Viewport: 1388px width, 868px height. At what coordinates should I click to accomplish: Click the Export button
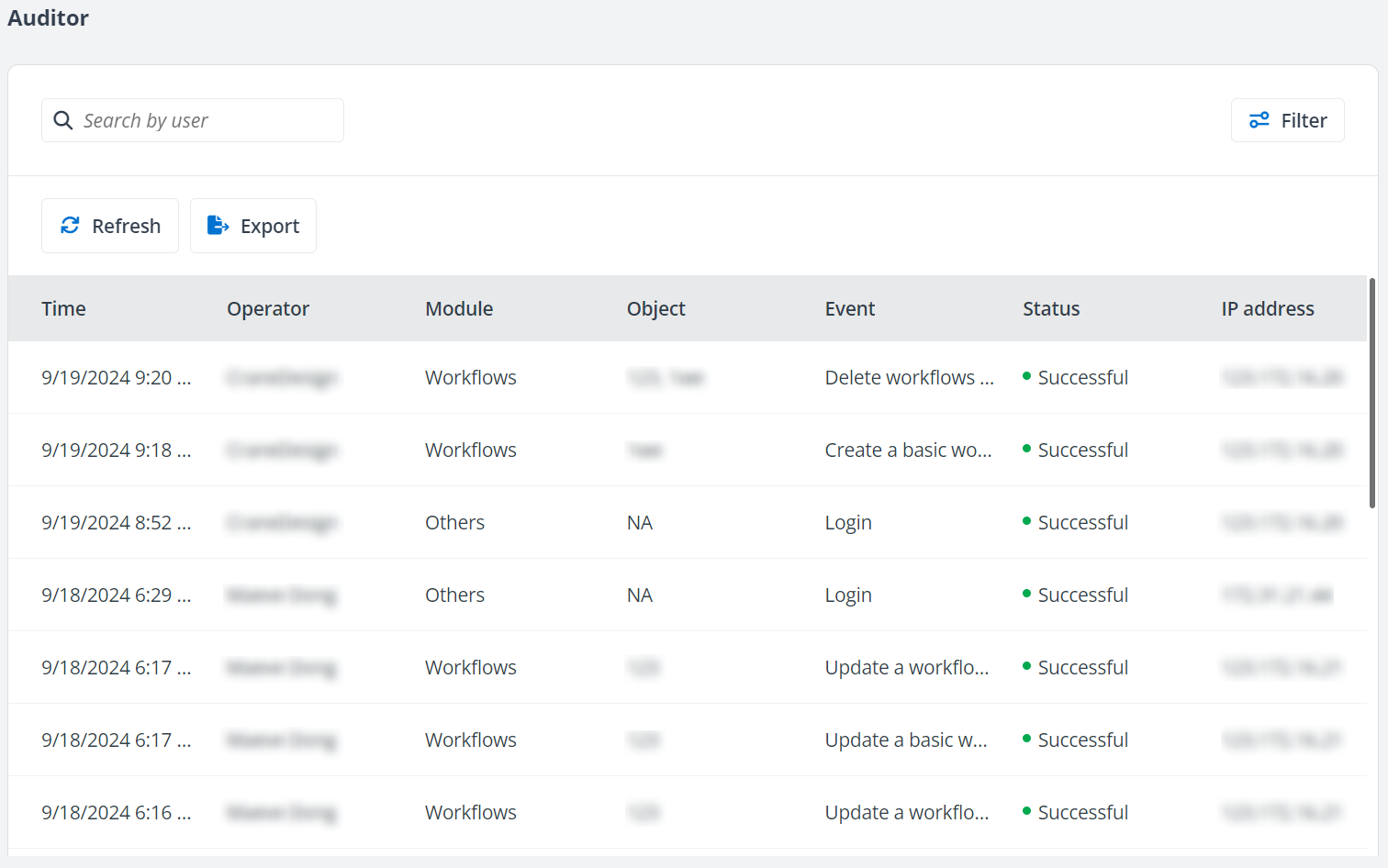click(253, 225)
